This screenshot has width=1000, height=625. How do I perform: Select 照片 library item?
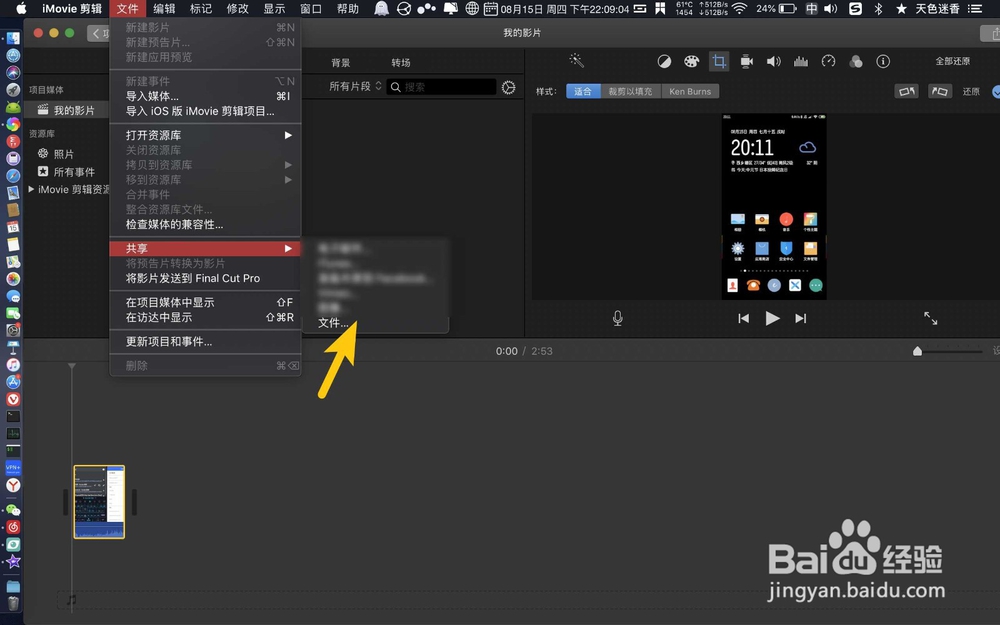63,154
